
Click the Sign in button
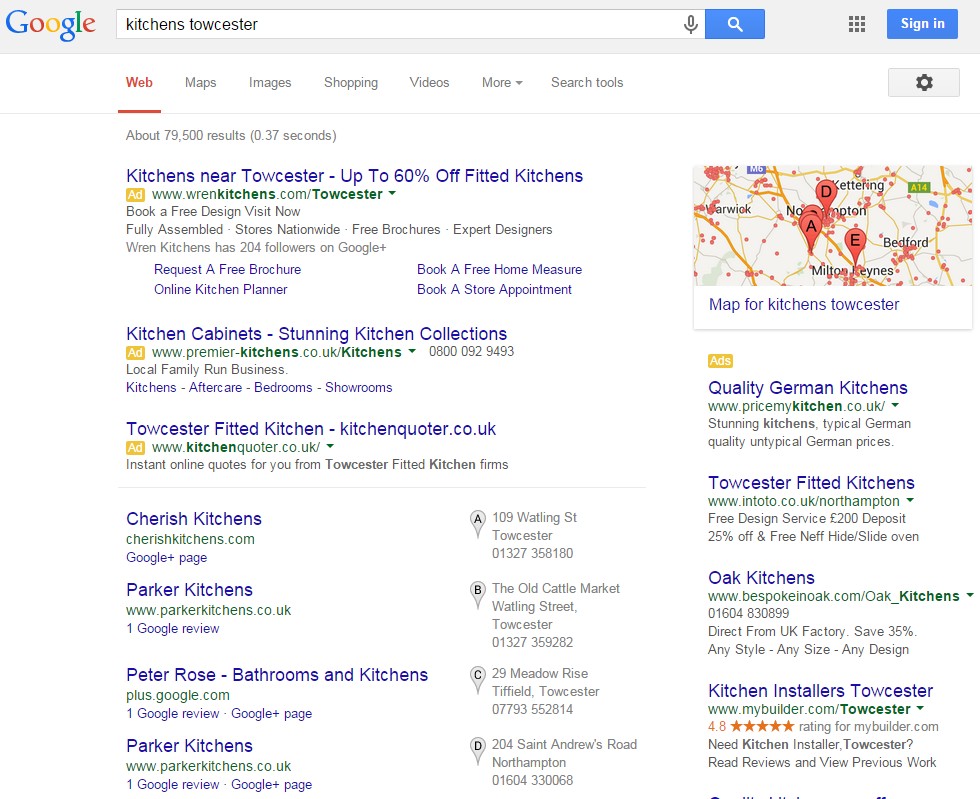922,24
